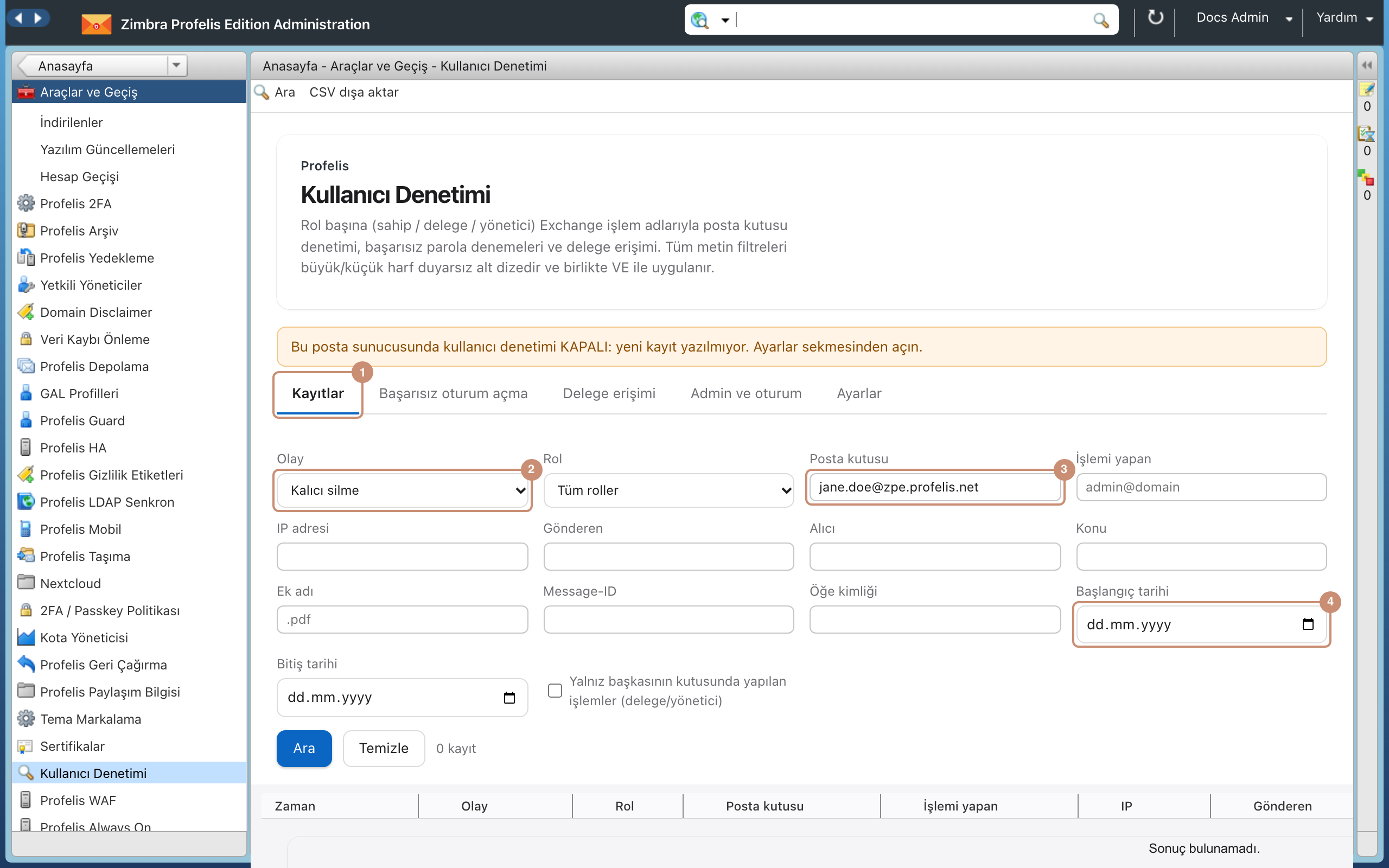
Task: Click the blue Ara search button
Action: point(304,748)
